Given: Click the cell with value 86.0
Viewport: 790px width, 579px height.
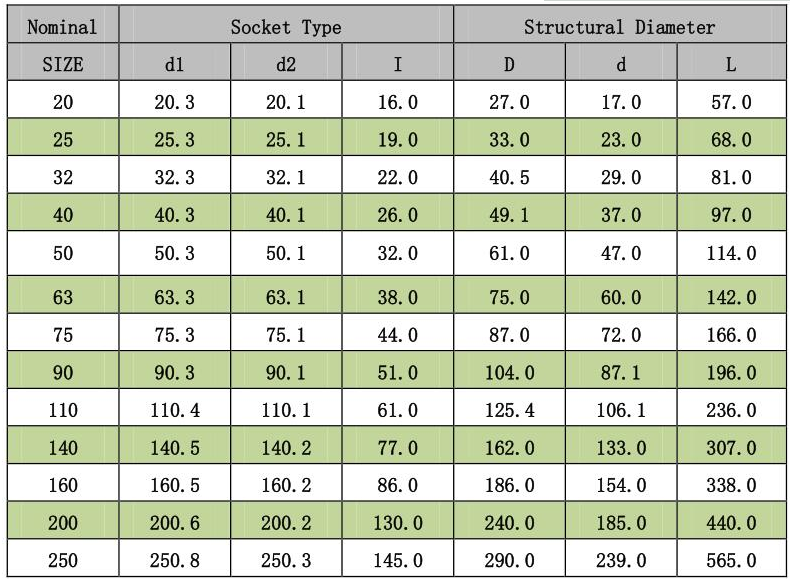Looking at the screenshot, I should coord(398,483).
